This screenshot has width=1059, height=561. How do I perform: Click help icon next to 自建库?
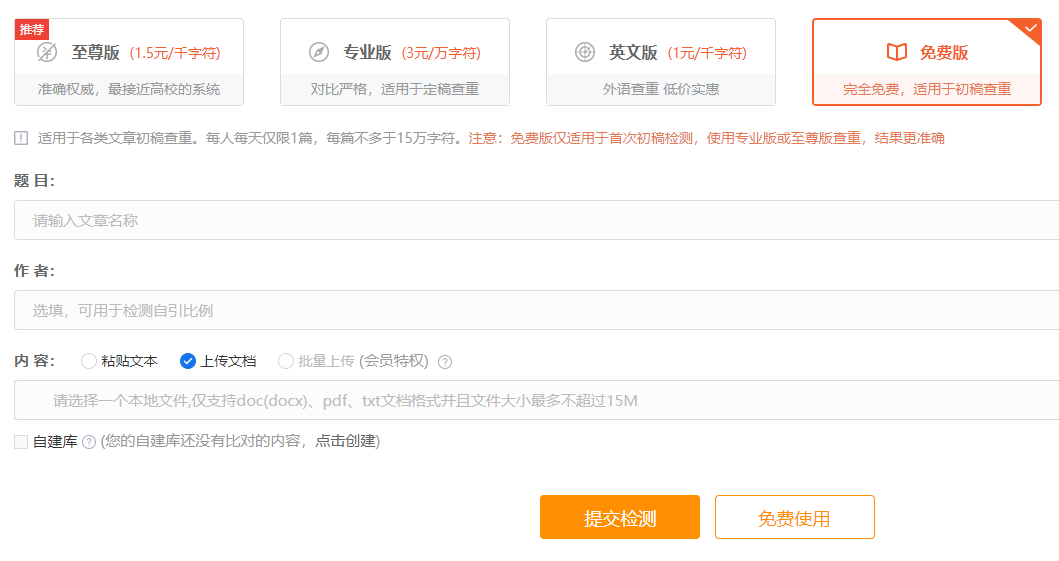click(x=88, y=442)
